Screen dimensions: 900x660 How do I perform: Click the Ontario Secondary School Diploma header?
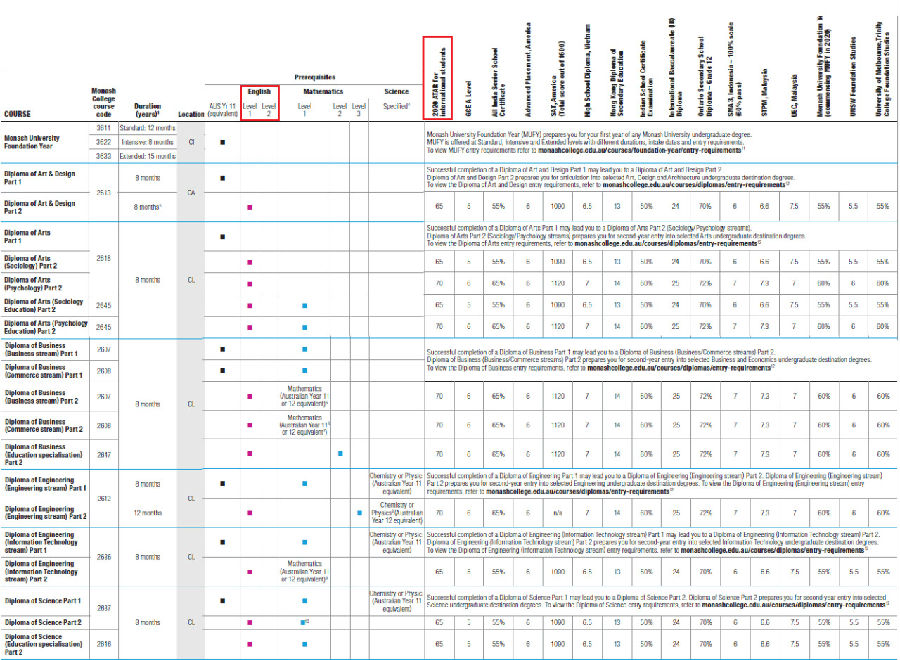tap(705, 77)
